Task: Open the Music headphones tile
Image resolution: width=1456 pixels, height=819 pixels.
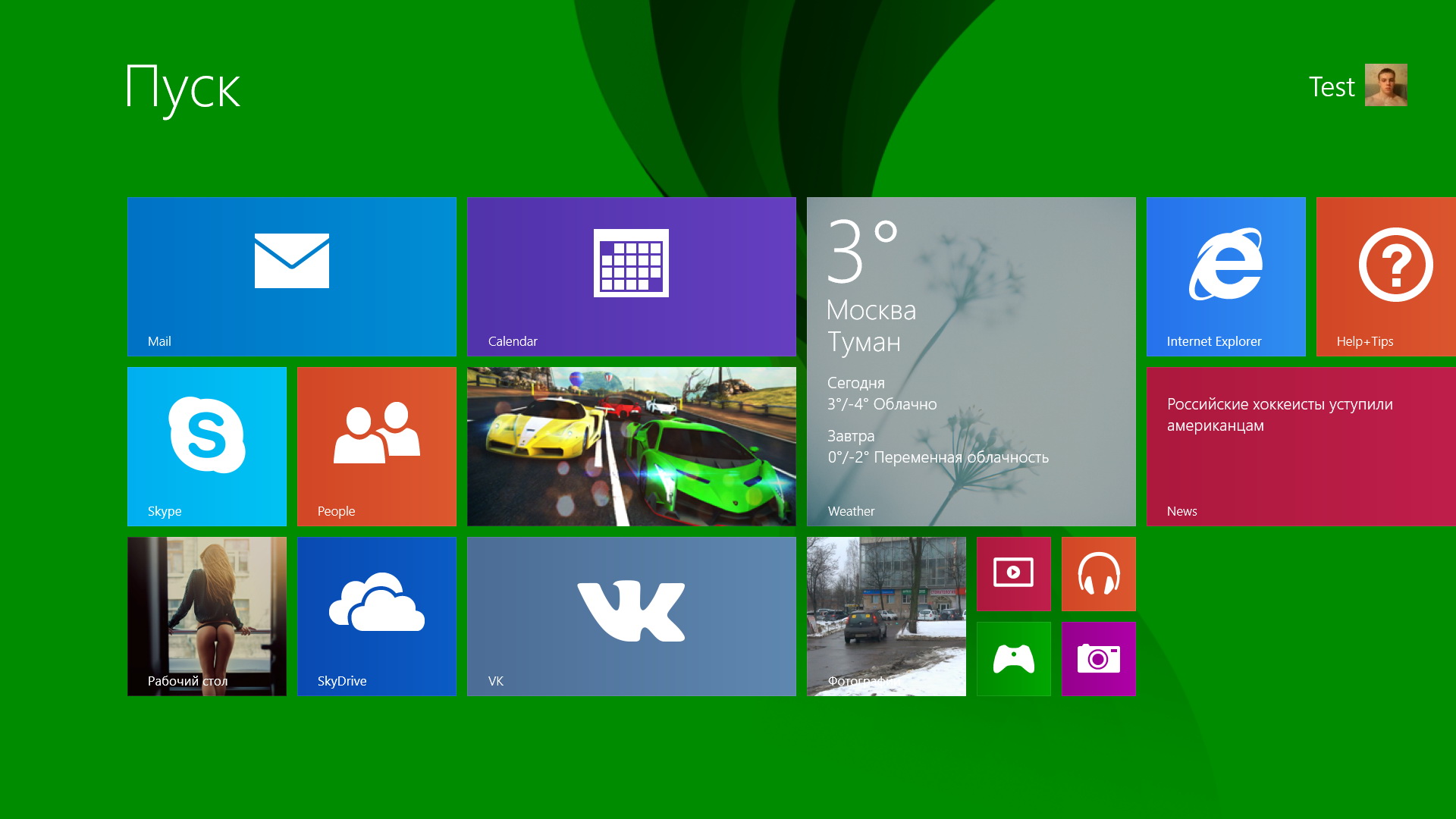Action: pos(1099,574)
